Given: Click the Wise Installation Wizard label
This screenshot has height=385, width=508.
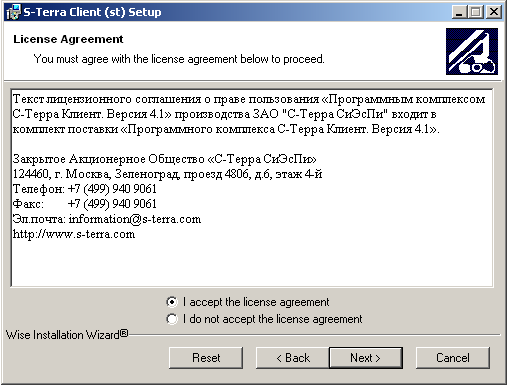Looking at the screenshot, I should (67, 334).
